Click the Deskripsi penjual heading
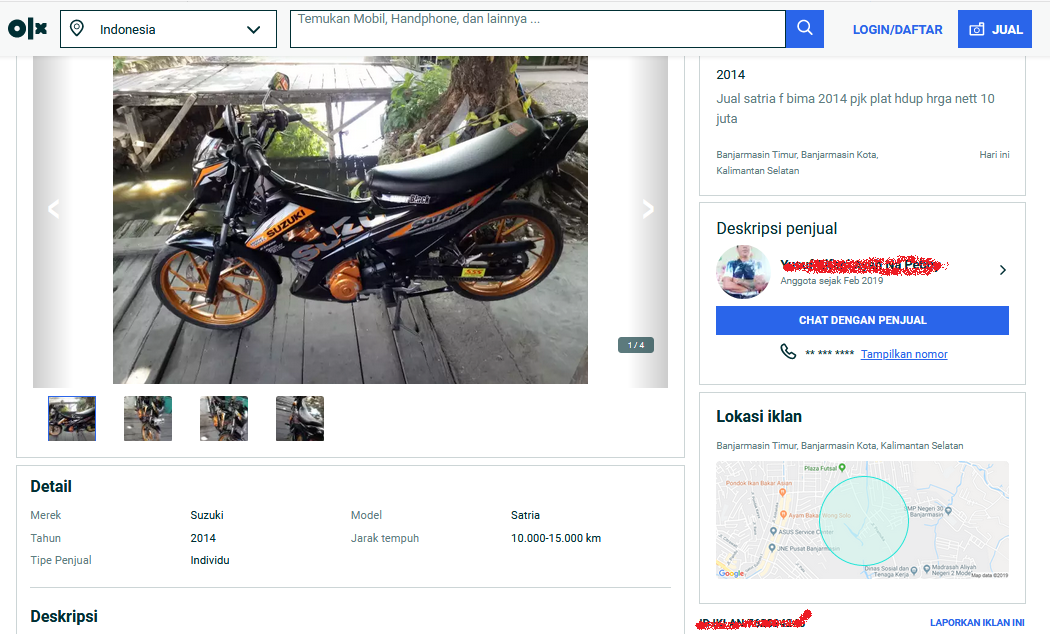This screenshot has height=634, width=1050. [x=777, y=228]
